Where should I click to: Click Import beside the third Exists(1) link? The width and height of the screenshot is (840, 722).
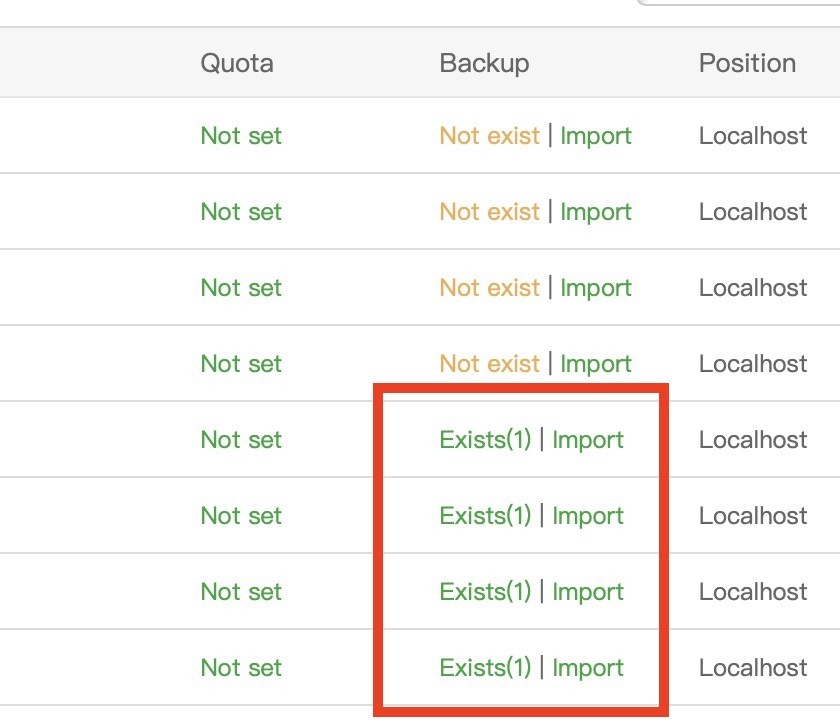pos(588,592)
